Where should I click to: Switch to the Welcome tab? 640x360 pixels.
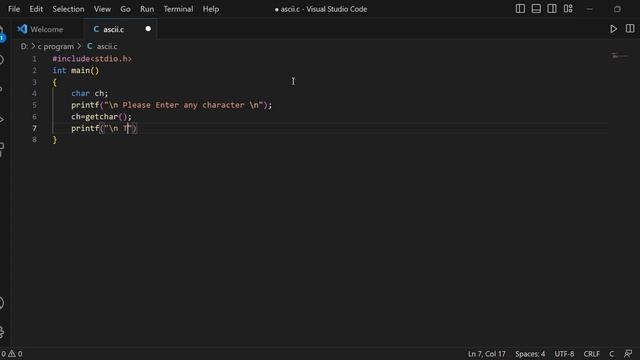(46, 29)
